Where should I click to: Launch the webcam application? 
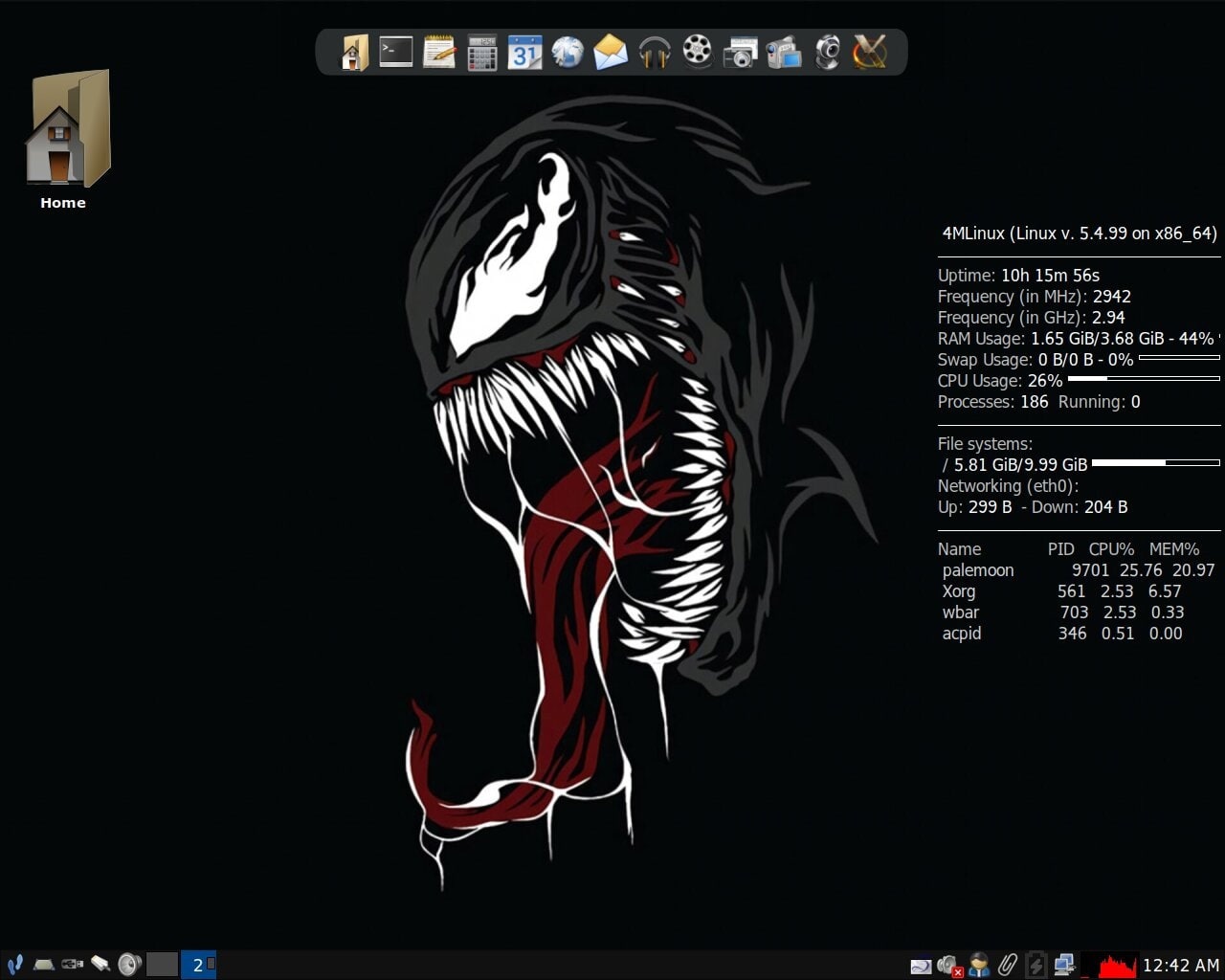(x=827, y=53)
